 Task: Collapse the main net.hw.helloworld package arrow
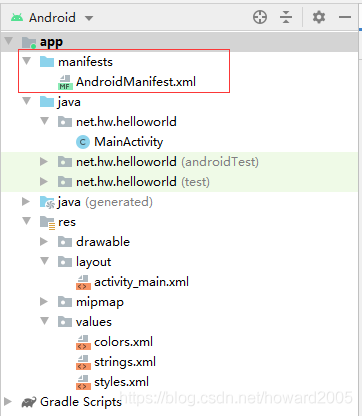point(45,121)
